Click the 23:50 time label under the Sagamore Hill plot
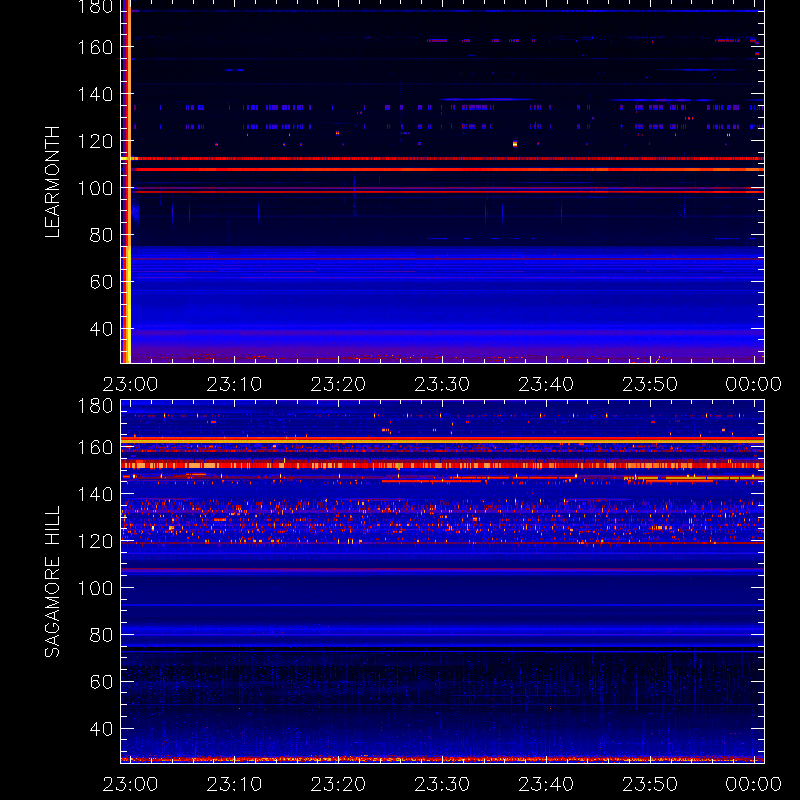The height and width of the screenshot is (800, 800). pos(650,784)
